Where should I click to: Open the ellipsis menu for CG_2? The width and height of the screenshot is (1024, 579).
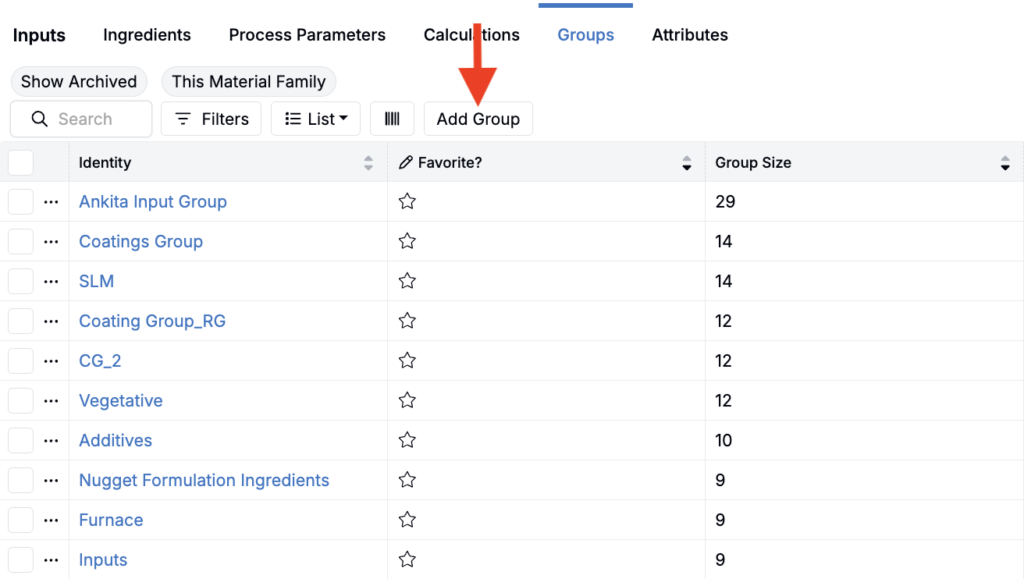[52, 361]
